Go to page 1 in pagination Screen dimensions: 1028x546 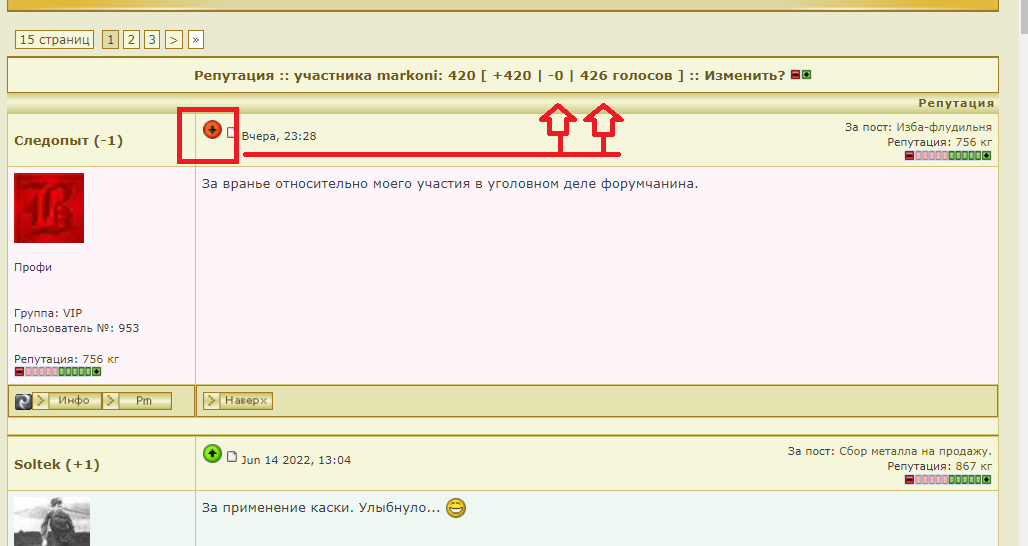[x=111, y=39]
